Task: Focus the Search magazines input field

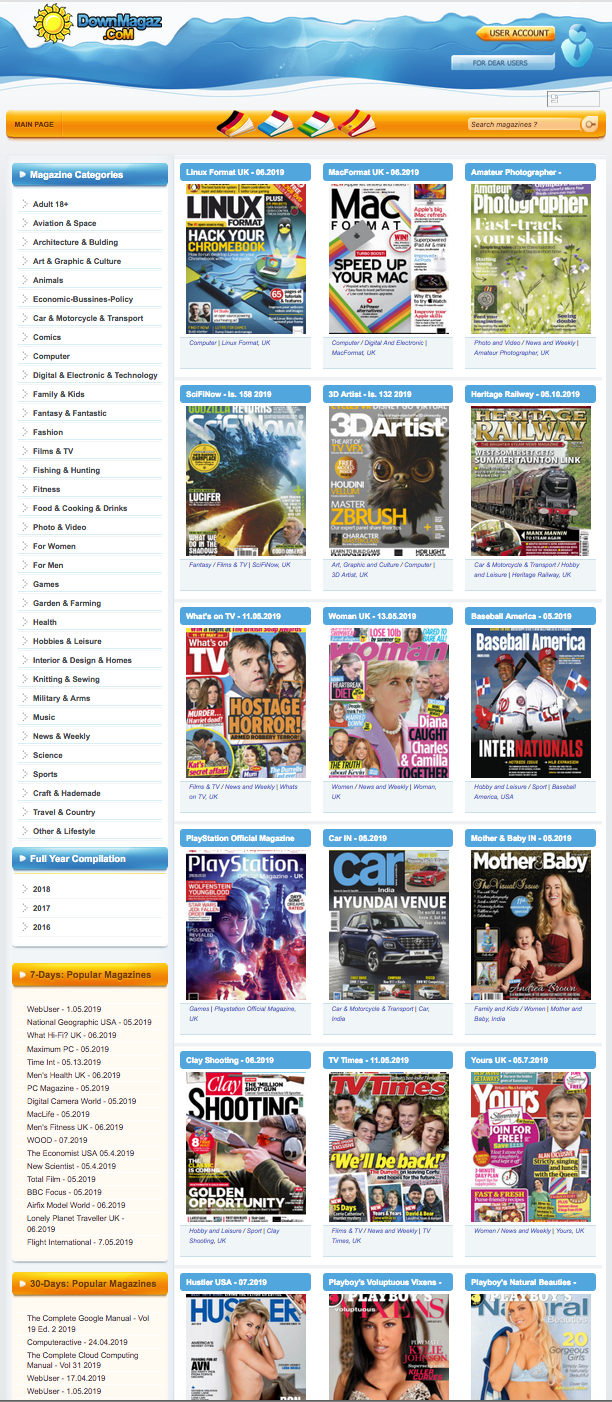Action: (x=523, y=124)
